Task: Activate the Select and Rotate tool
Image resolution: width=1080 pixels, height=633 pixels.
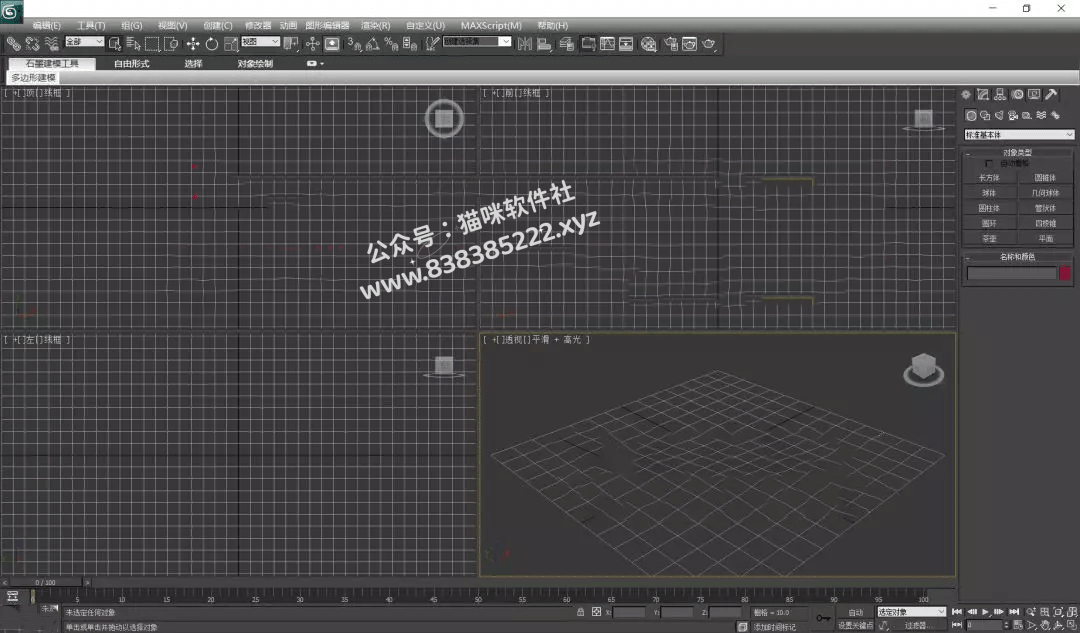Action: [x=211, y=44]
